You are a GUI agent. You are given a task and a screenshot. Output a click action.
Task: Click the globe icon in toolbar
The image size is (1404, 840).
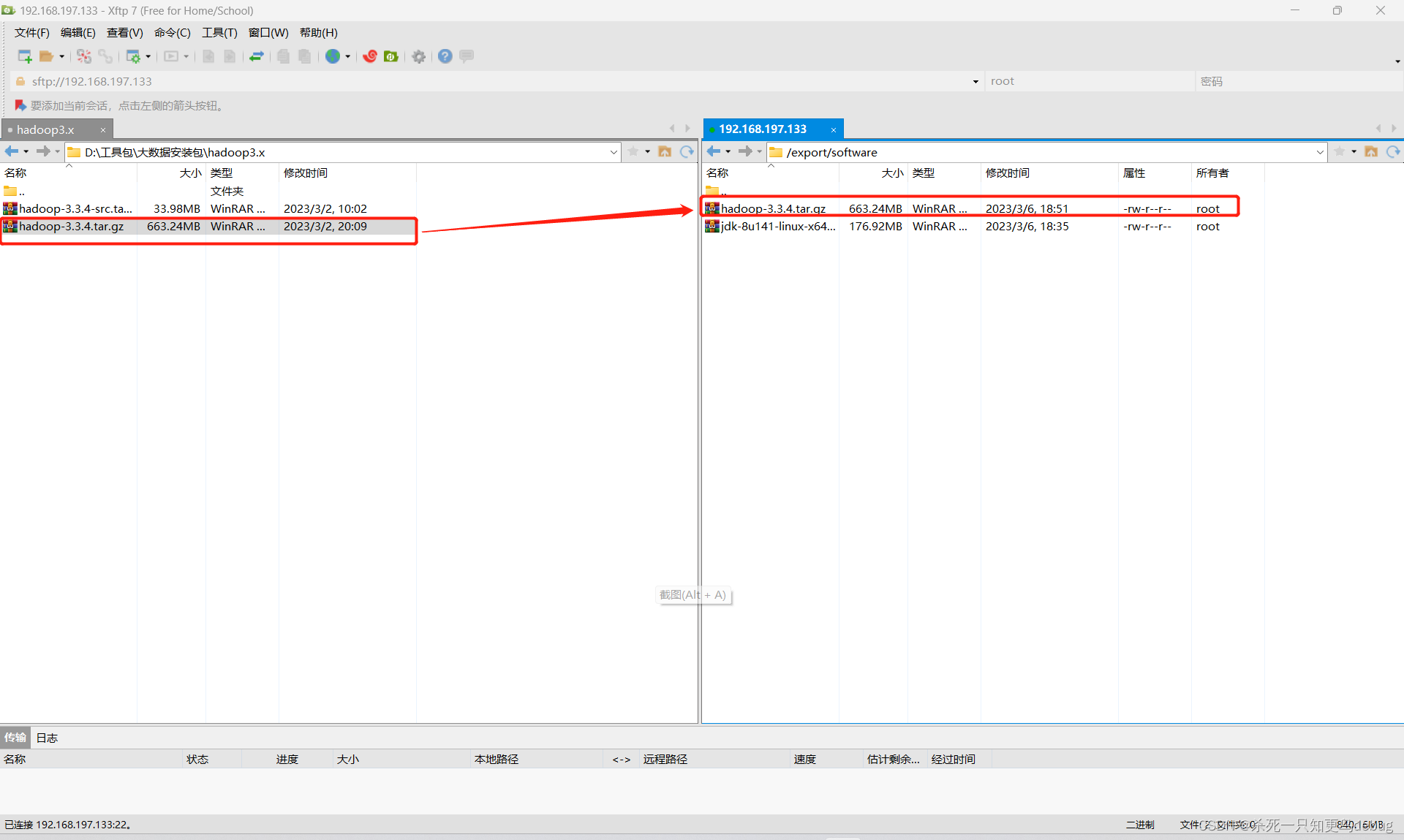pyautogui.click(x=333, y=56)
